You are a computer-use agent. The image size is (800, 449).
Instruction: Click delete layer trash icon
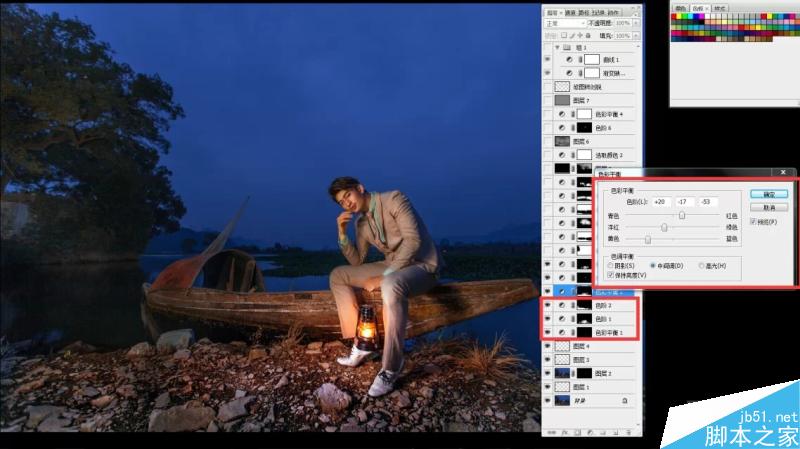pos(629,432)
